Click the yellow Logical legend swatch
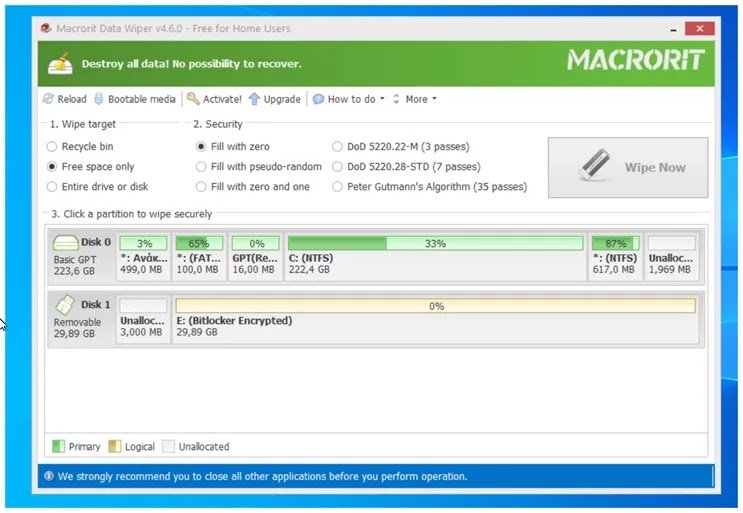The height and width of the screenshot is (513, 743). click(x=115, y=446)
